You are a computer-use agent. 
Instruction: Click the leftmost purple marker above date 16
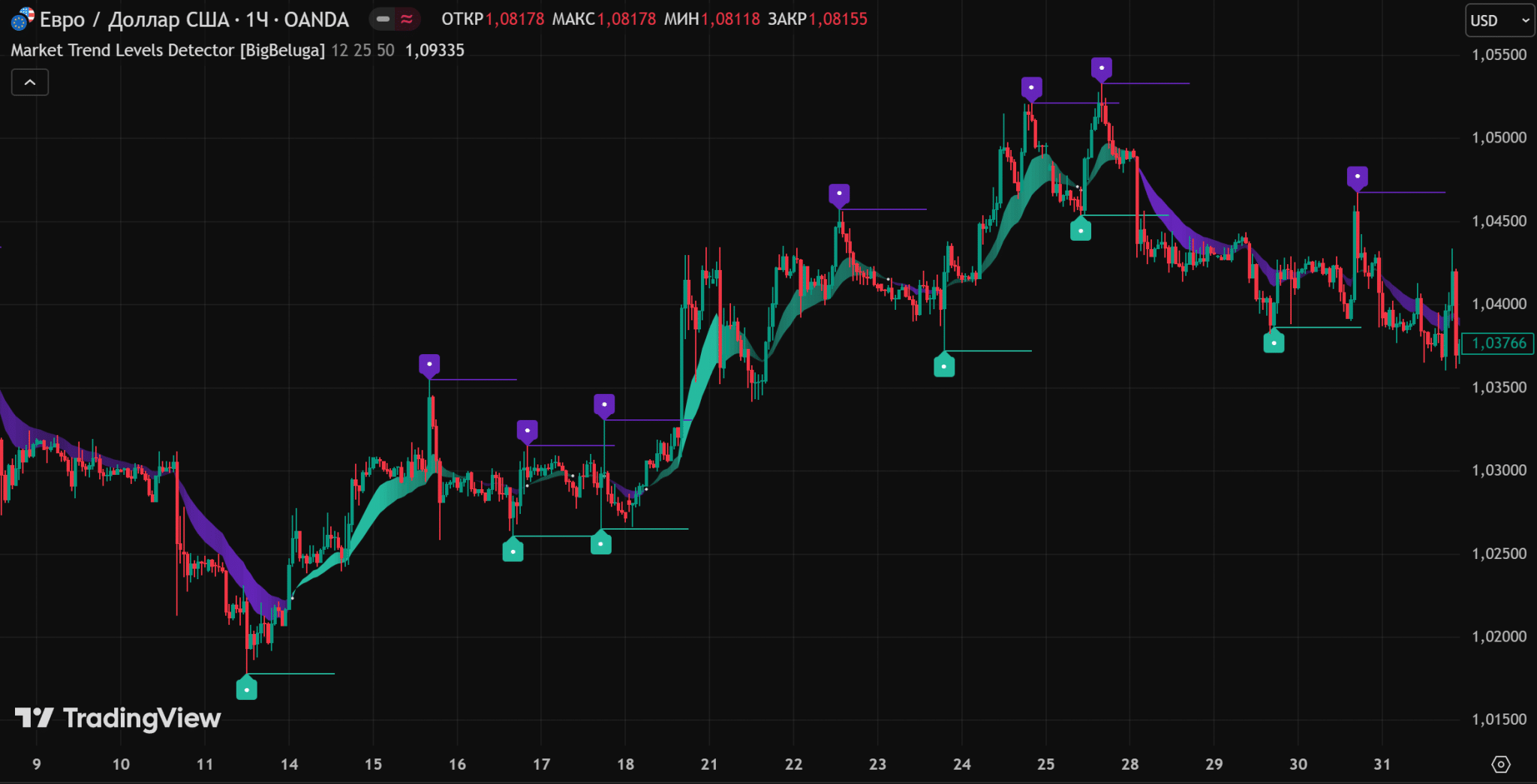[x=429, y=365]
